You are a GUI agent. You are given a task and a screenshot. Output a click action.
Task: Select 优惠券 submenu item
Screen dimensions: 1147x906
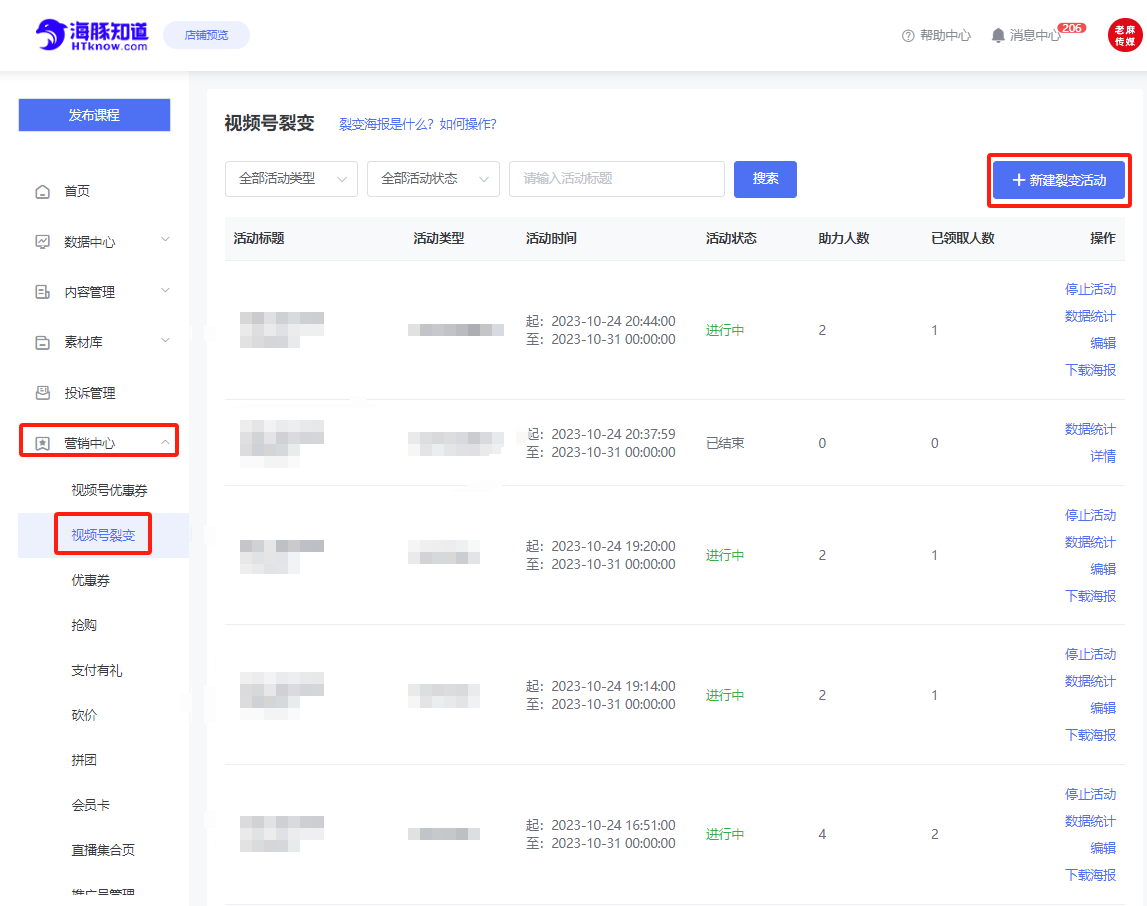pos(91,581)
